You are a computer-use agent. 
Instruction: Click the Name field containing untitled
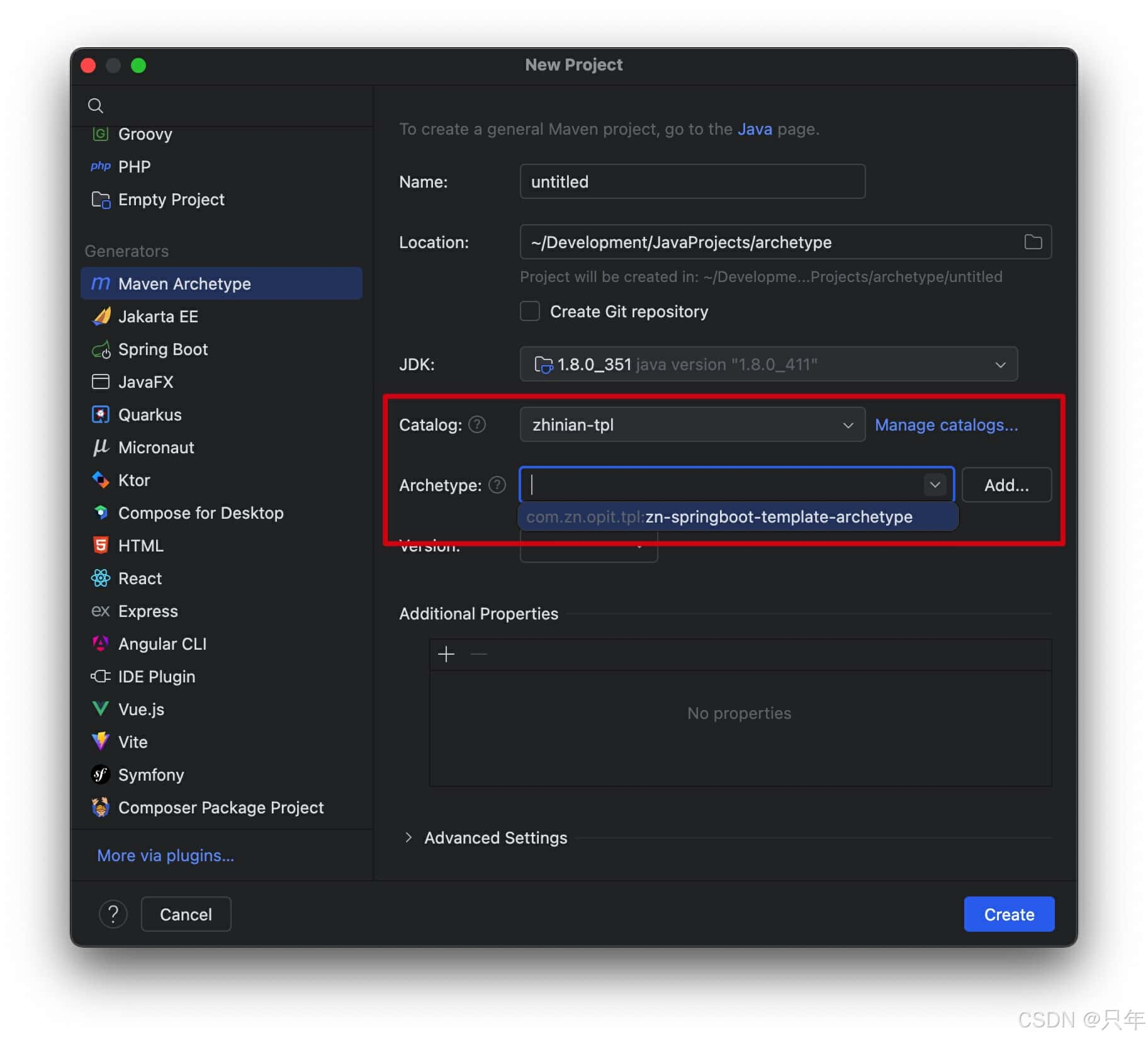[692, 181]
